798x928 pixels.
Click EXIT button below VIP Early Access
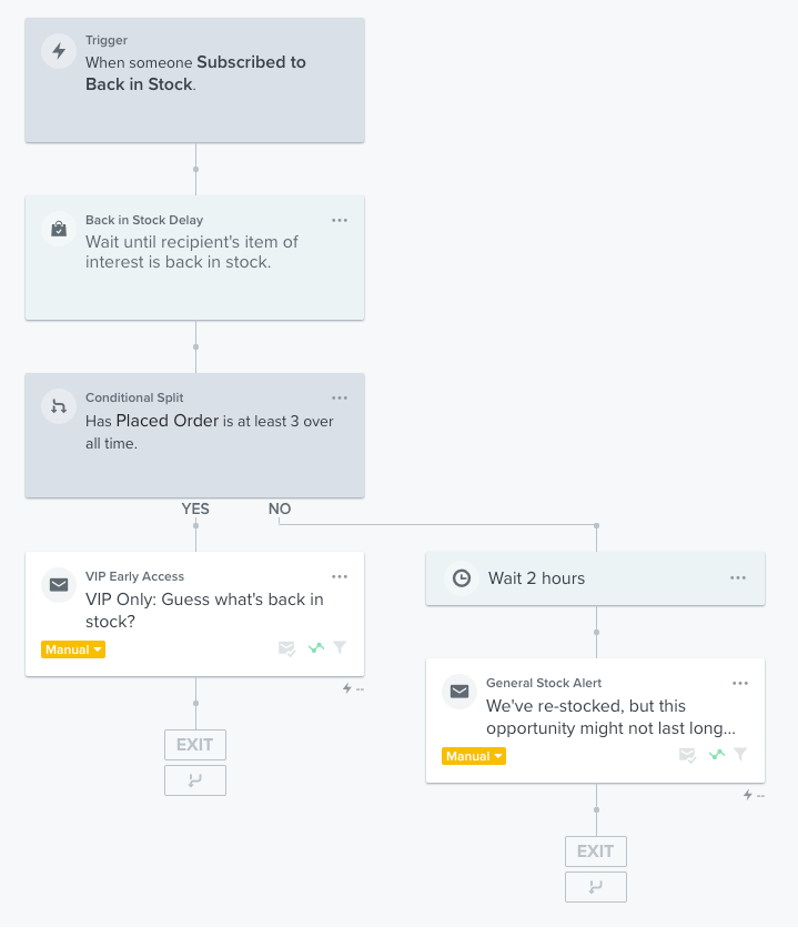point(195,745)
